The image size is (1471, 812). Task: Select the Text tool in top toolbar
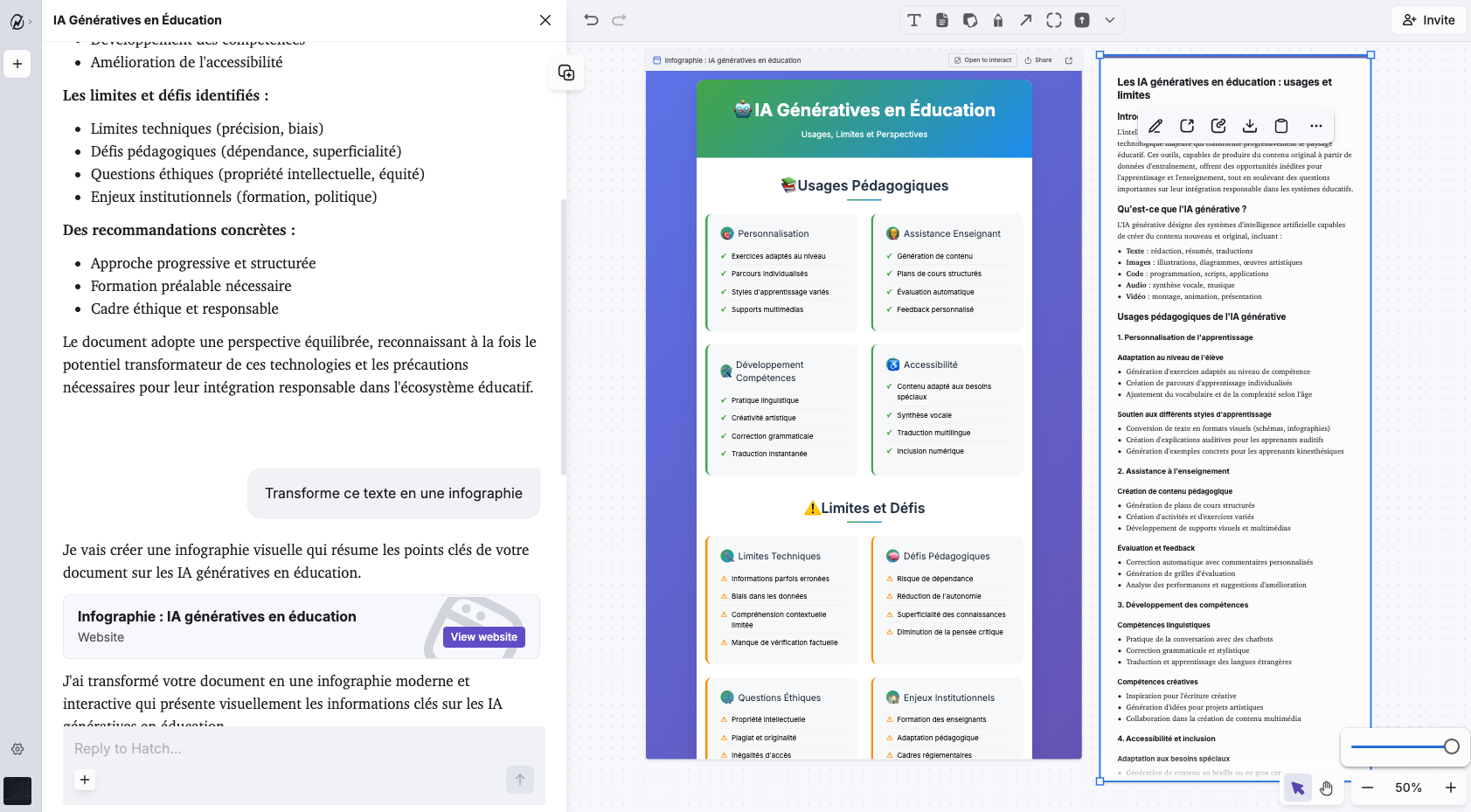[914, 20]
